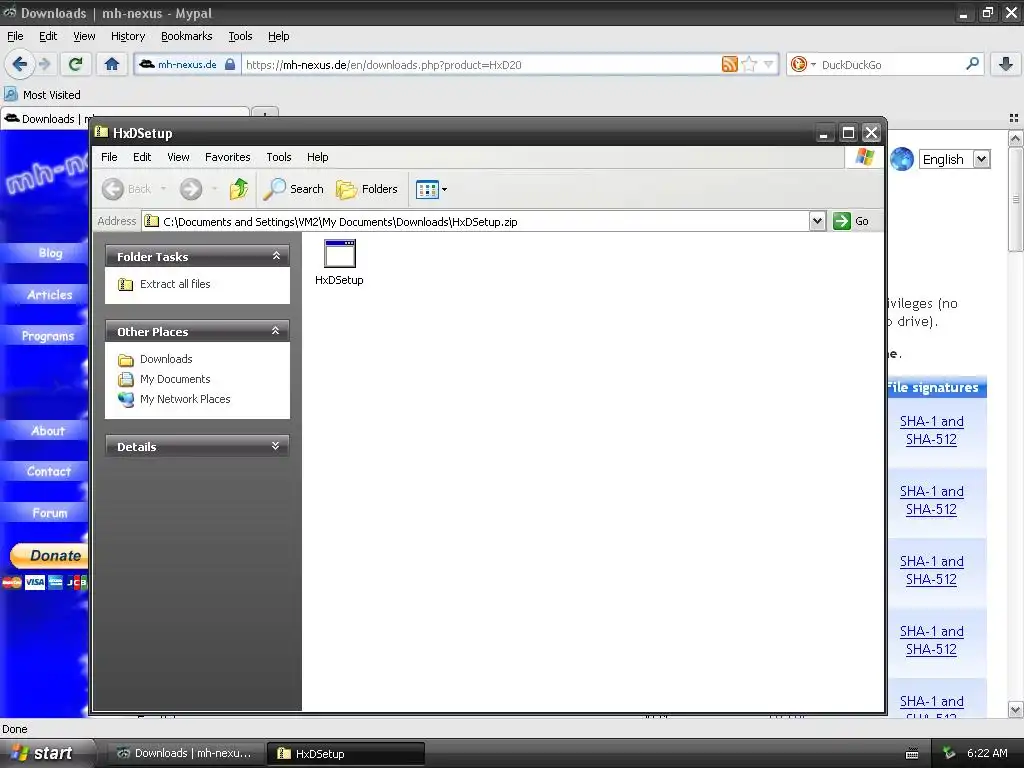Click the browser page scrollbar thumb
This screenshot has height=768, width=1024.
[x=1015, y=199]
